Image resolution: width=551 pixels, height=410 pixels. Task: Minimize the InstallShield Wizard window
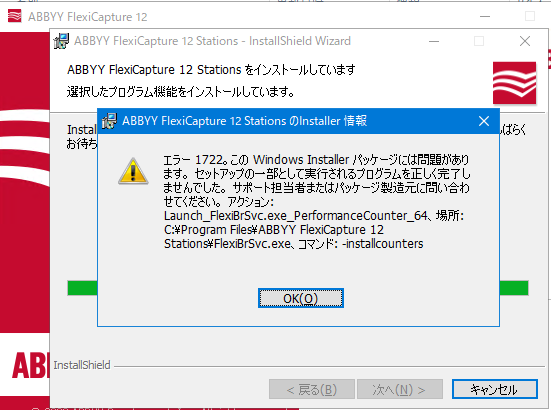[434, 41]
